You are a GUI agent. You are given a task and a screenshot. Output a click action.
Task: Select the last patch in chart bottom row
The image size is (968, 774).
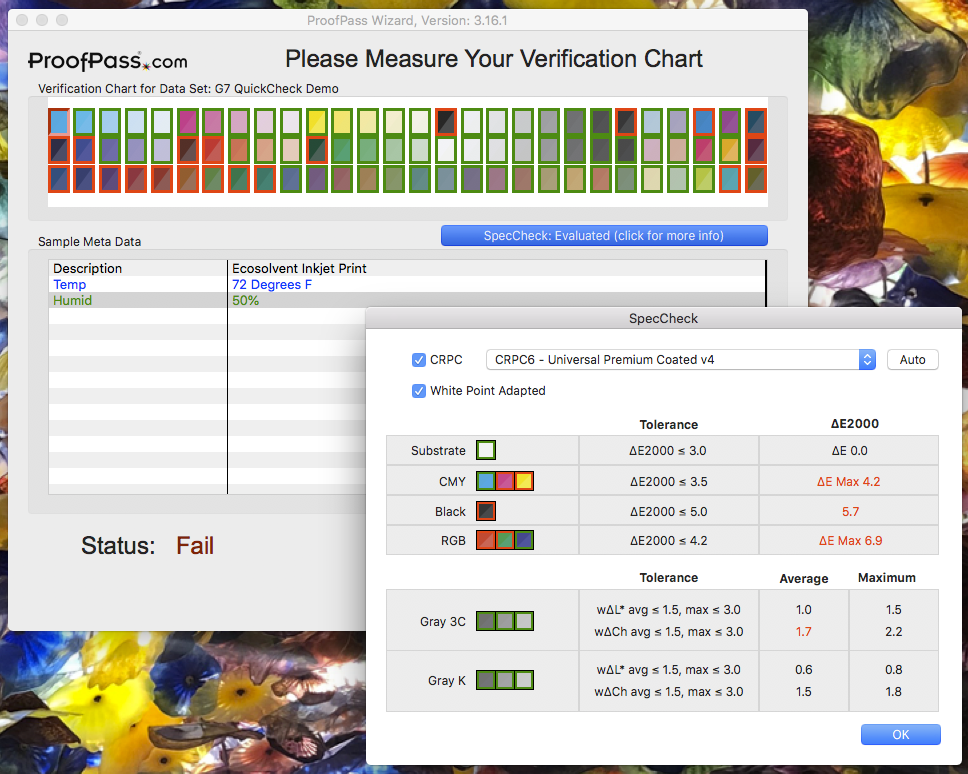coord(756,179)
